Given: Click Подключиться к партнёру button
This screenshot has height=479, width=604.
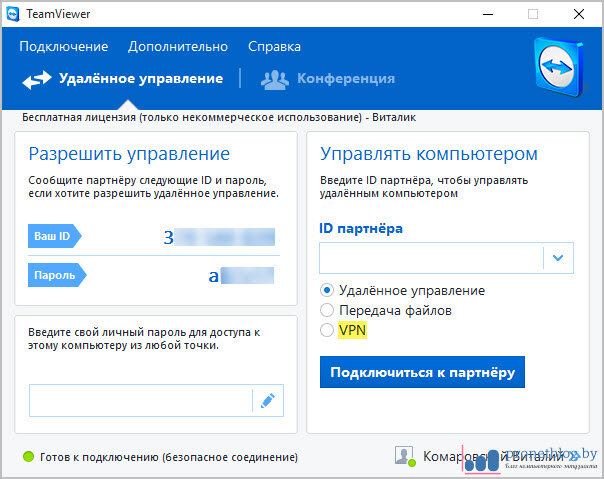Looking at the screenshot, I should (x=422, y=372).
